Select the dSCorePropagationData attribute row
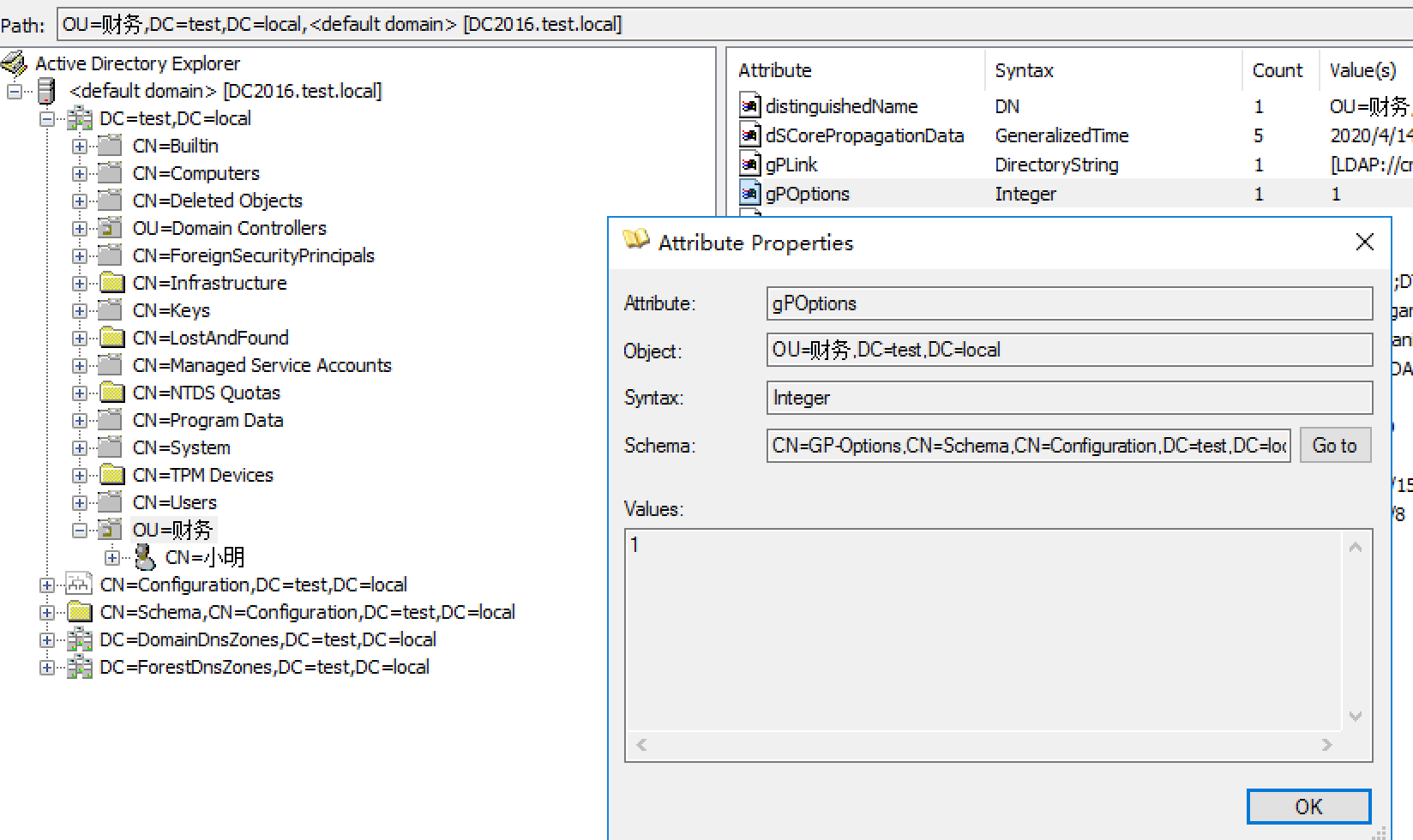 864,135
